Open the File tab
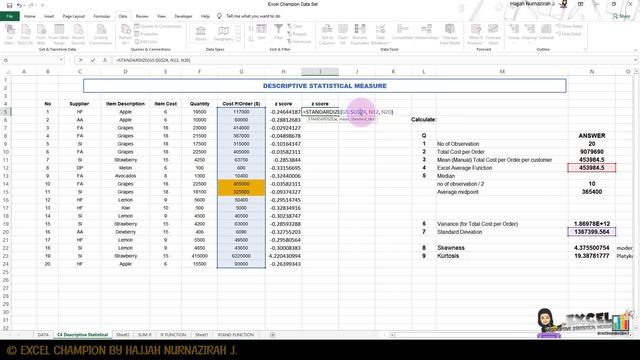The image size is (640, 360). [x=10, y=16]
